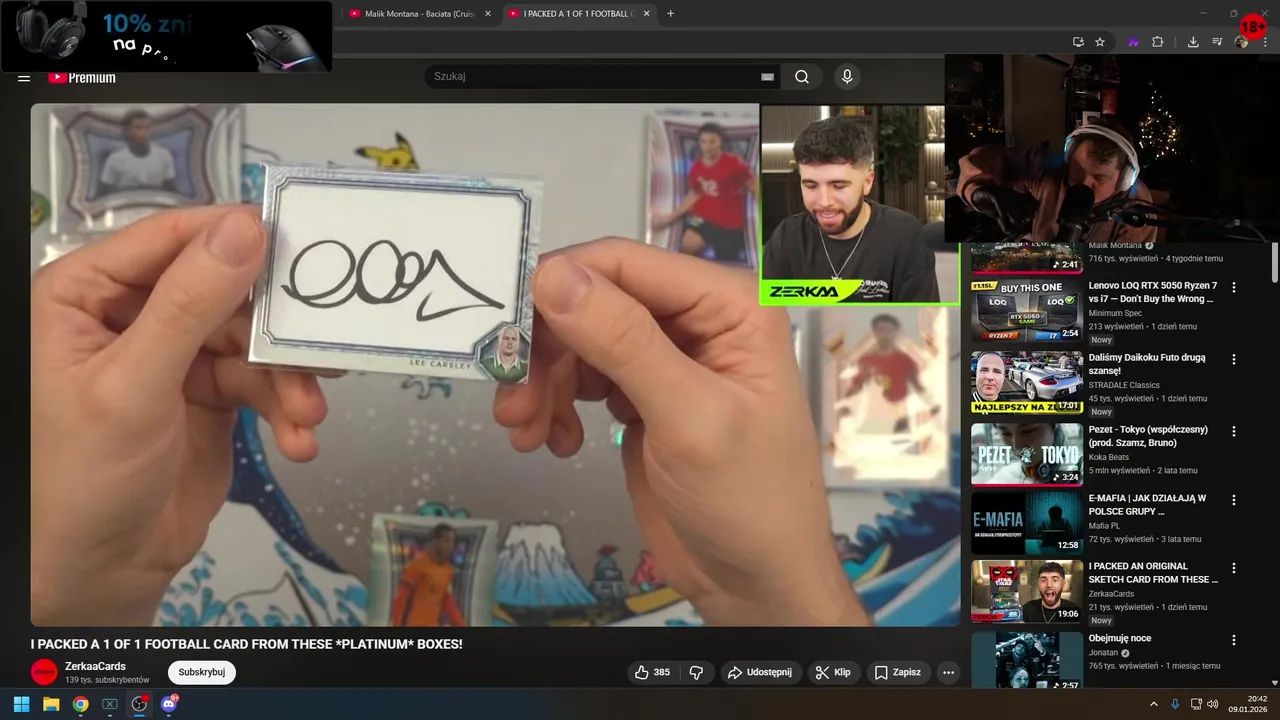Click channel name 'Koka Beats'
Image resolution: width=1280 pixels, height=720 pixels.
pos(1109,457)
